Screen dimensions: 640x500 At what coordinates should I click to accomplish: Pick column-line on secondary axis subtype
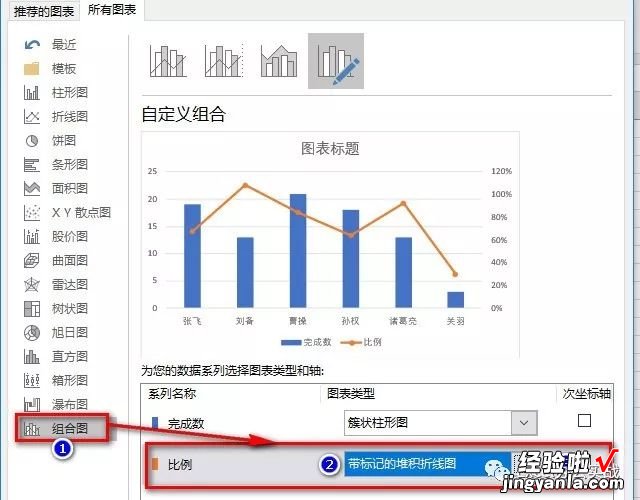click(224, 61)
